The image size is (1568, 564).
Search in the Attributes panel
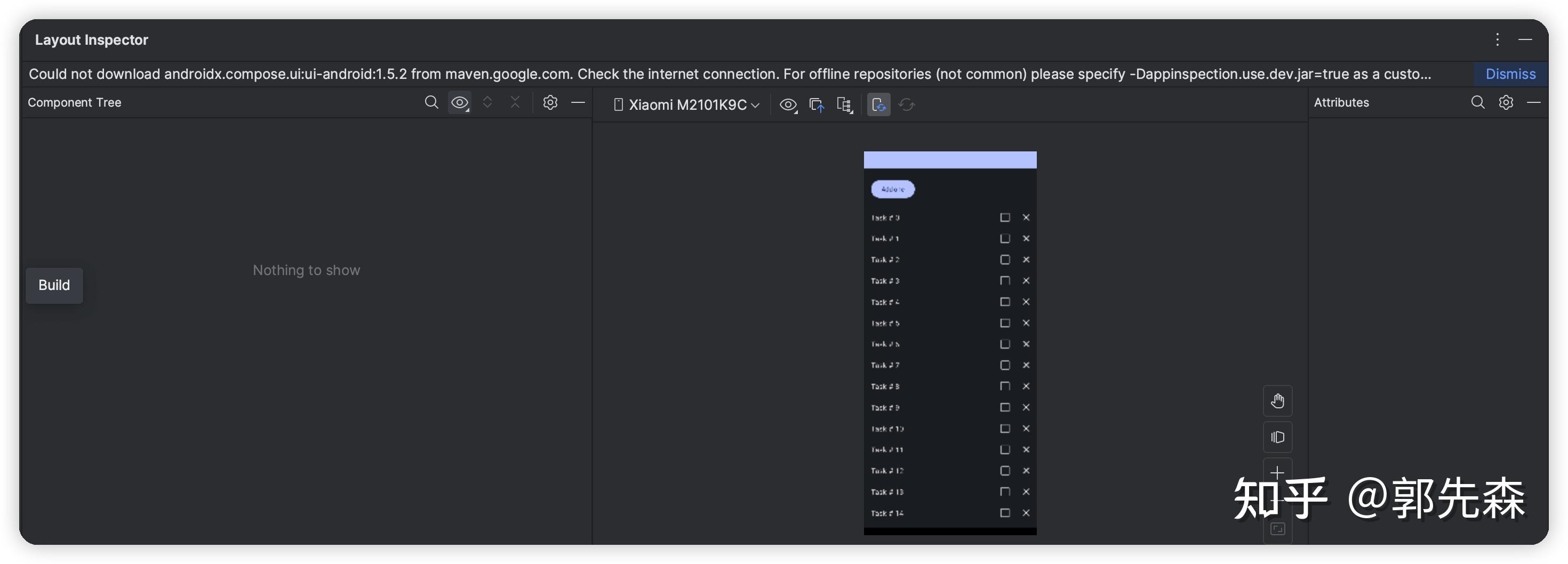[x=1477, y=102]
